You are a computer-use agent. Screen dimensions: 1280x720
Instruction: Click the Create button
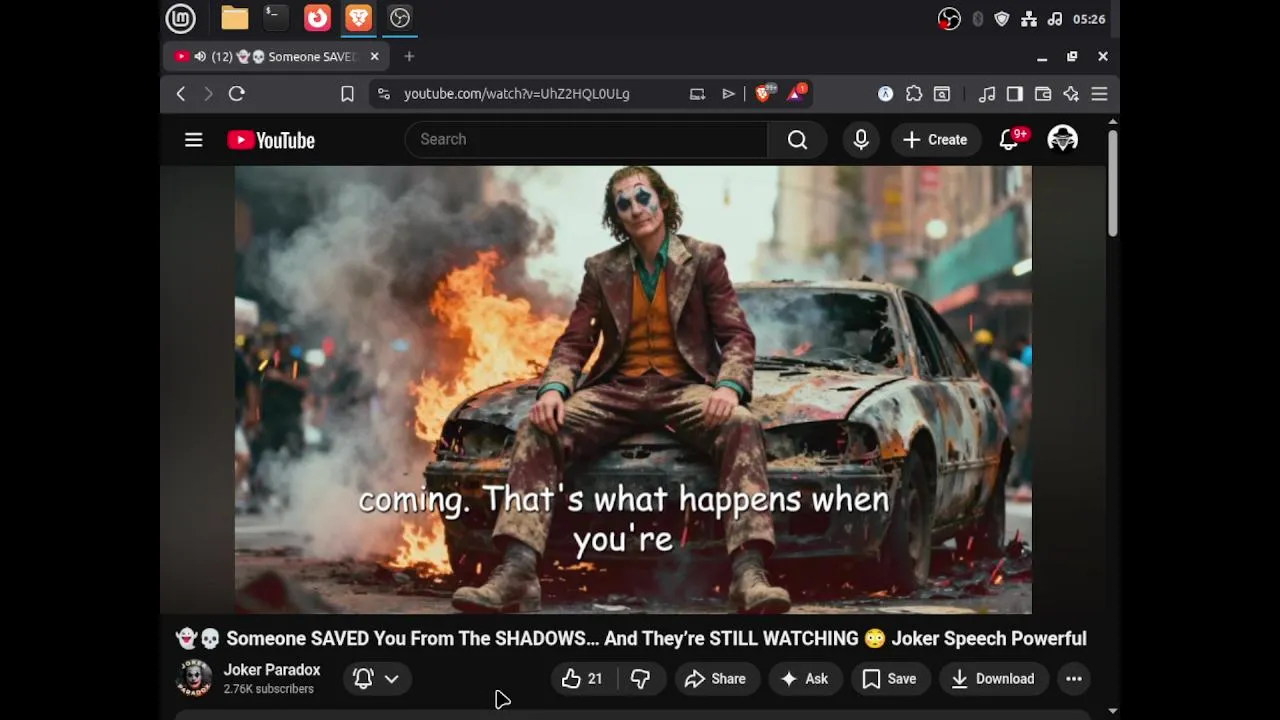(x=935, y=140)
